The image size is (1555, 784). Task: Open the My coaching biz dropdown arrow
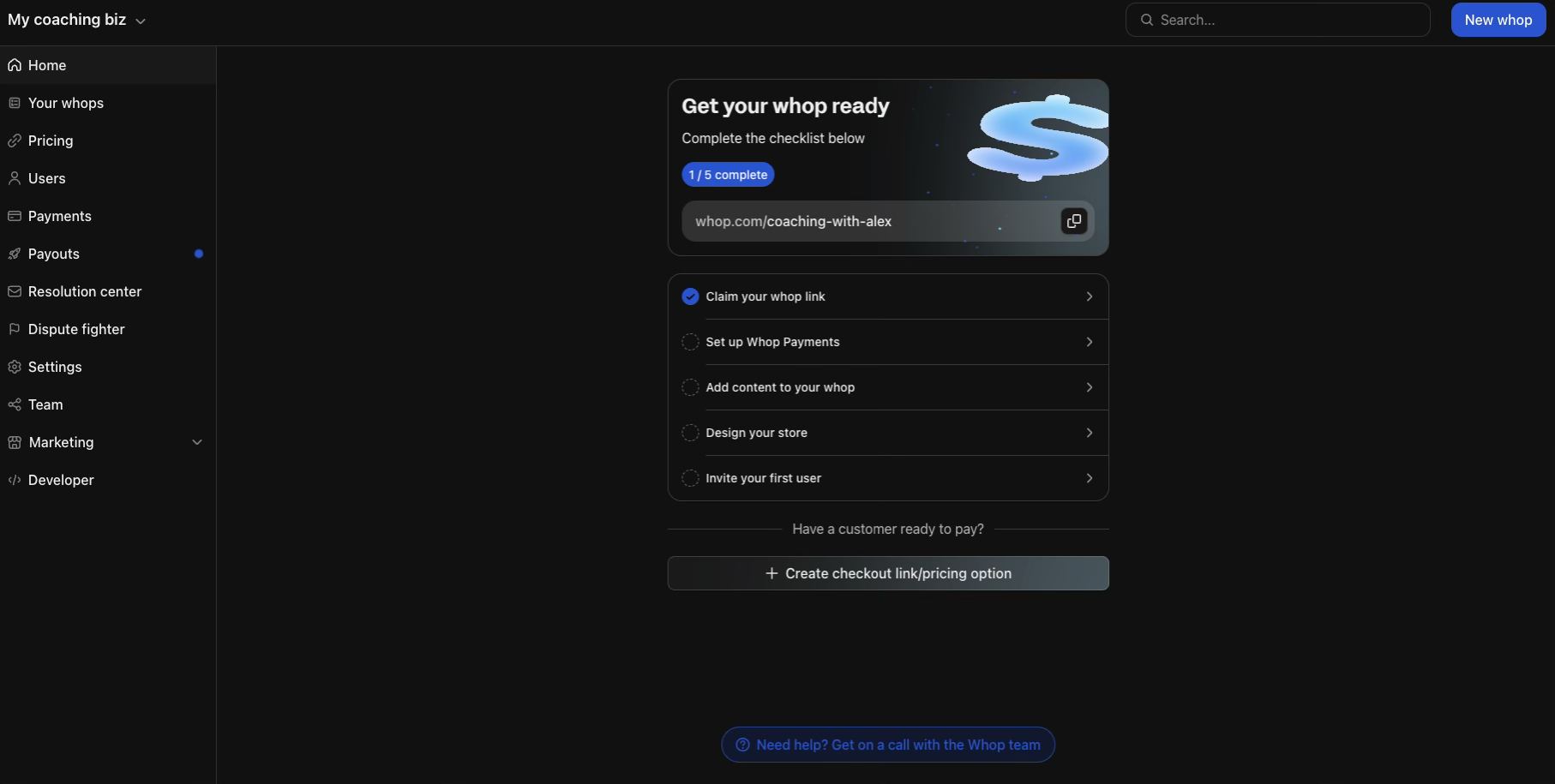[x=141, y=21]
